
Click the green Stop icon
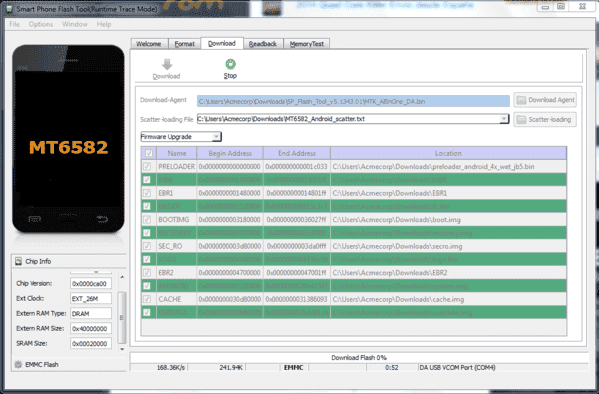230,64
